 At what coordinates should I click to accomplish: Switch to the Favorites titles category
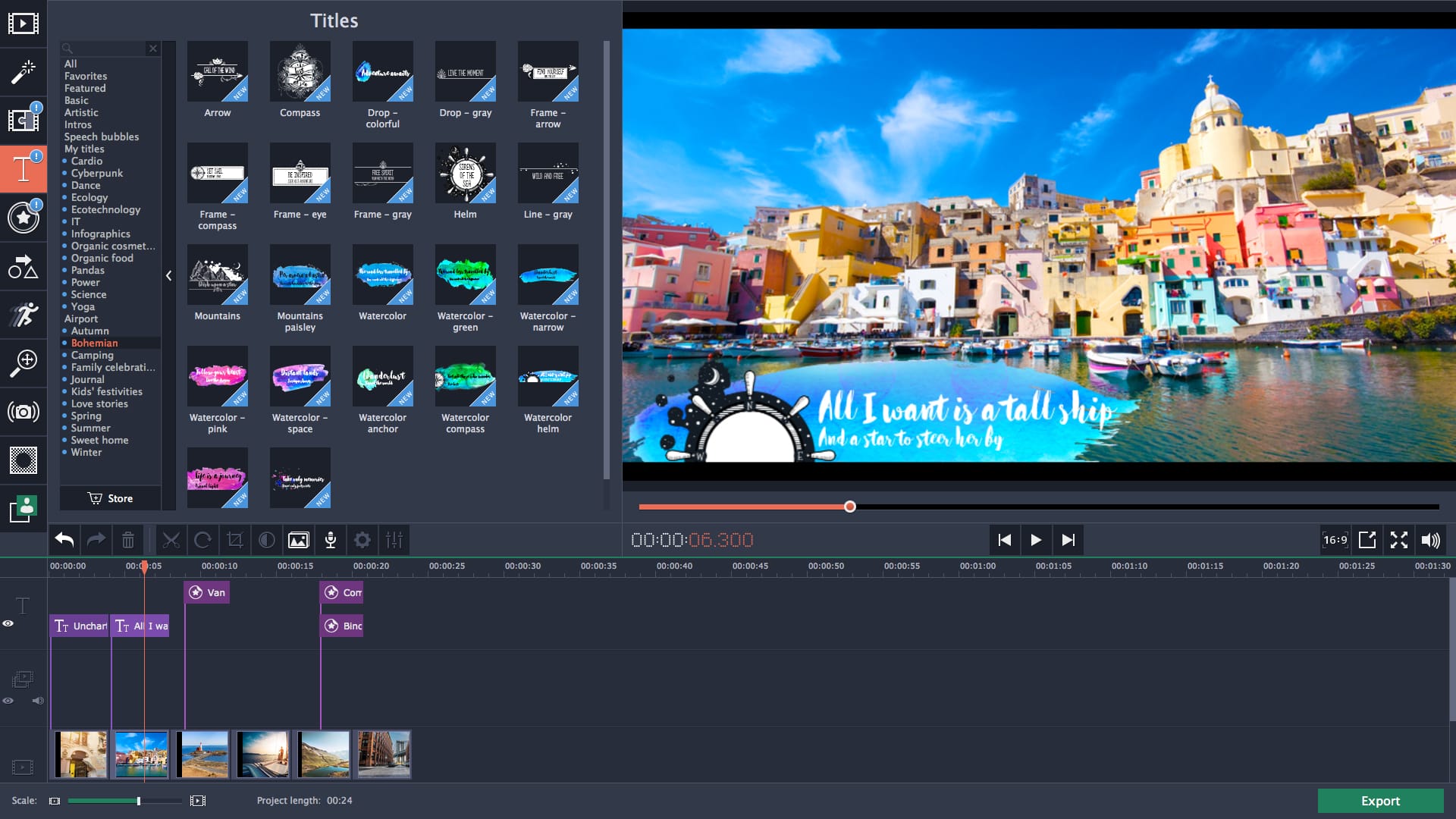86,76
